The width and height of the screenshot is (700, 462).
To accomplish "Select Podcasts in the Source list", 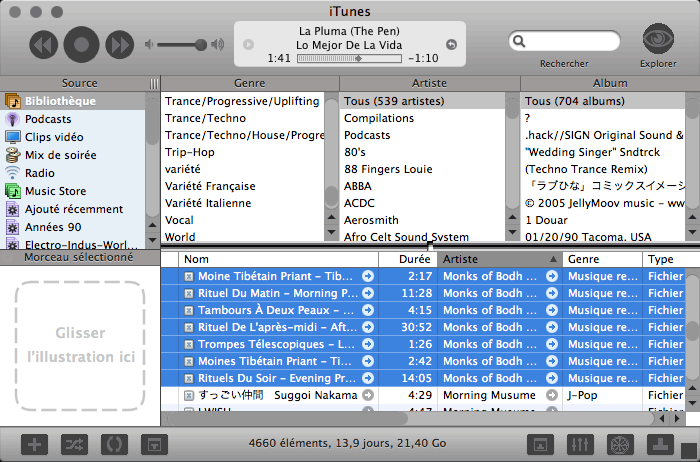I will pos(48,119).
